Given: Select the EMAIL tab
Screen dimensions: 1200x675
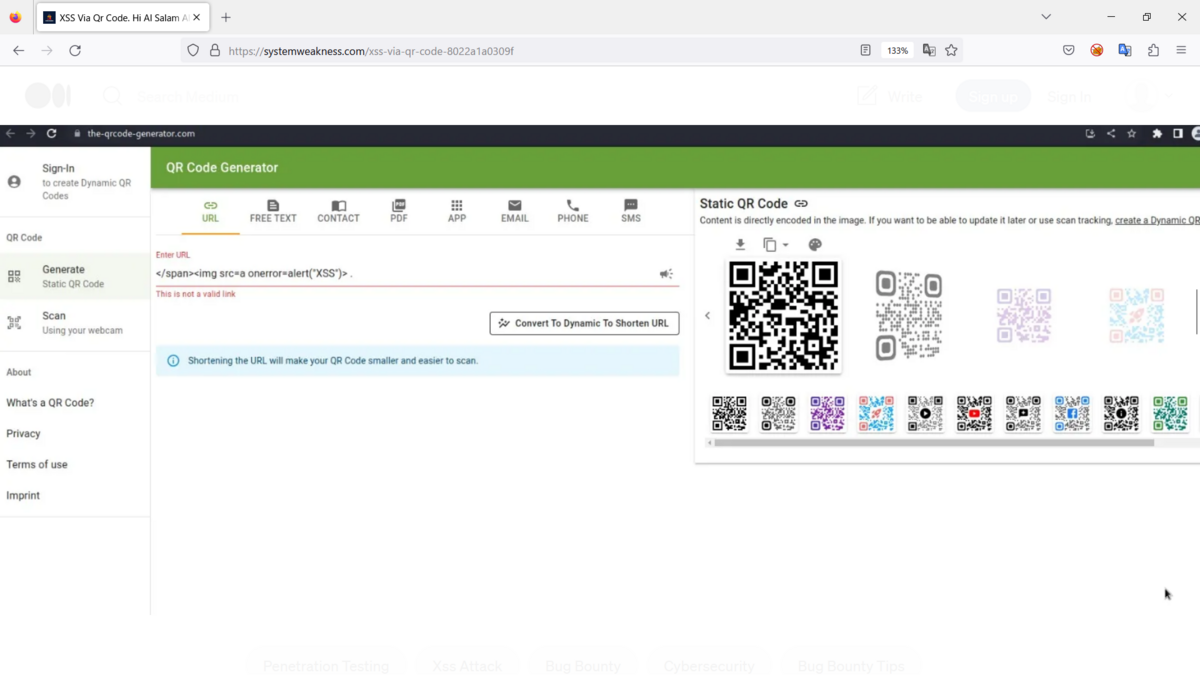Looking at the screenshot, I should point(515,211).
